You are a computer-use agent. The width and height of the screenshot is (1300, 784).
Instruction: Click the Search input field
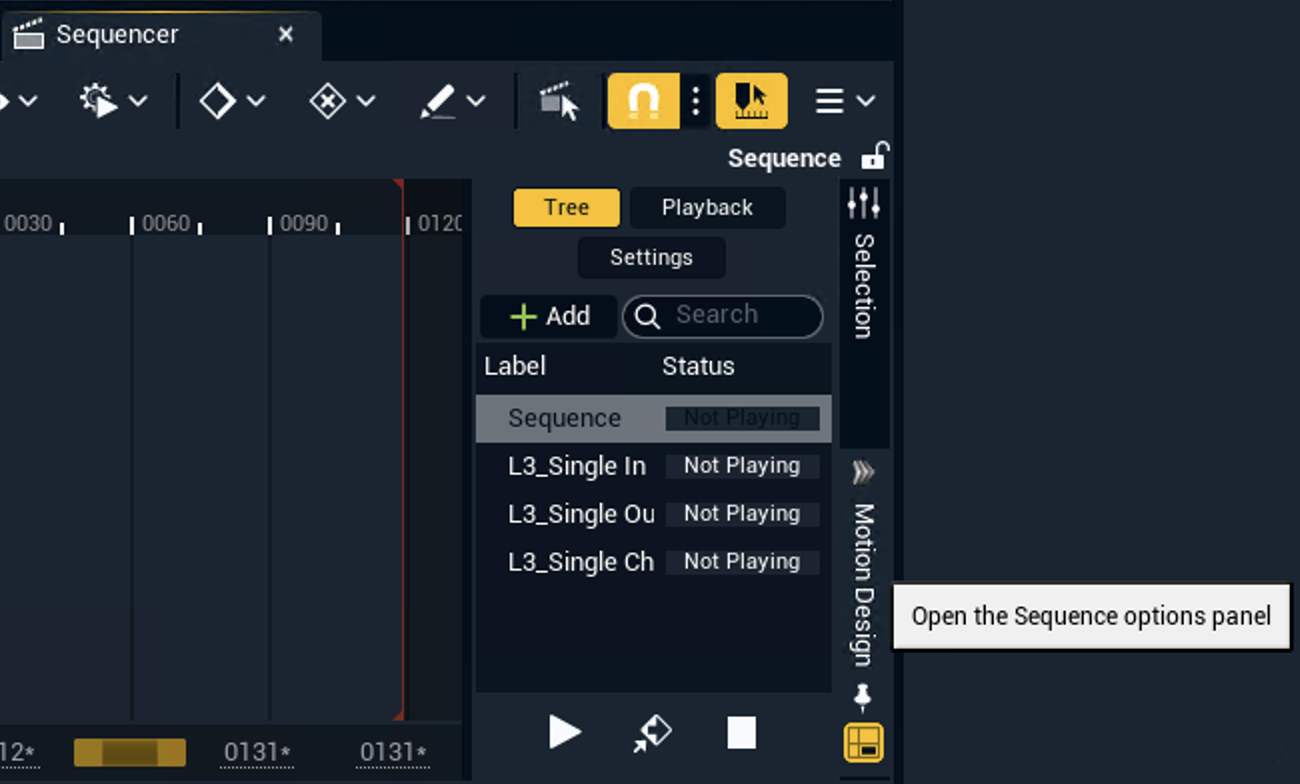(737, 316)
